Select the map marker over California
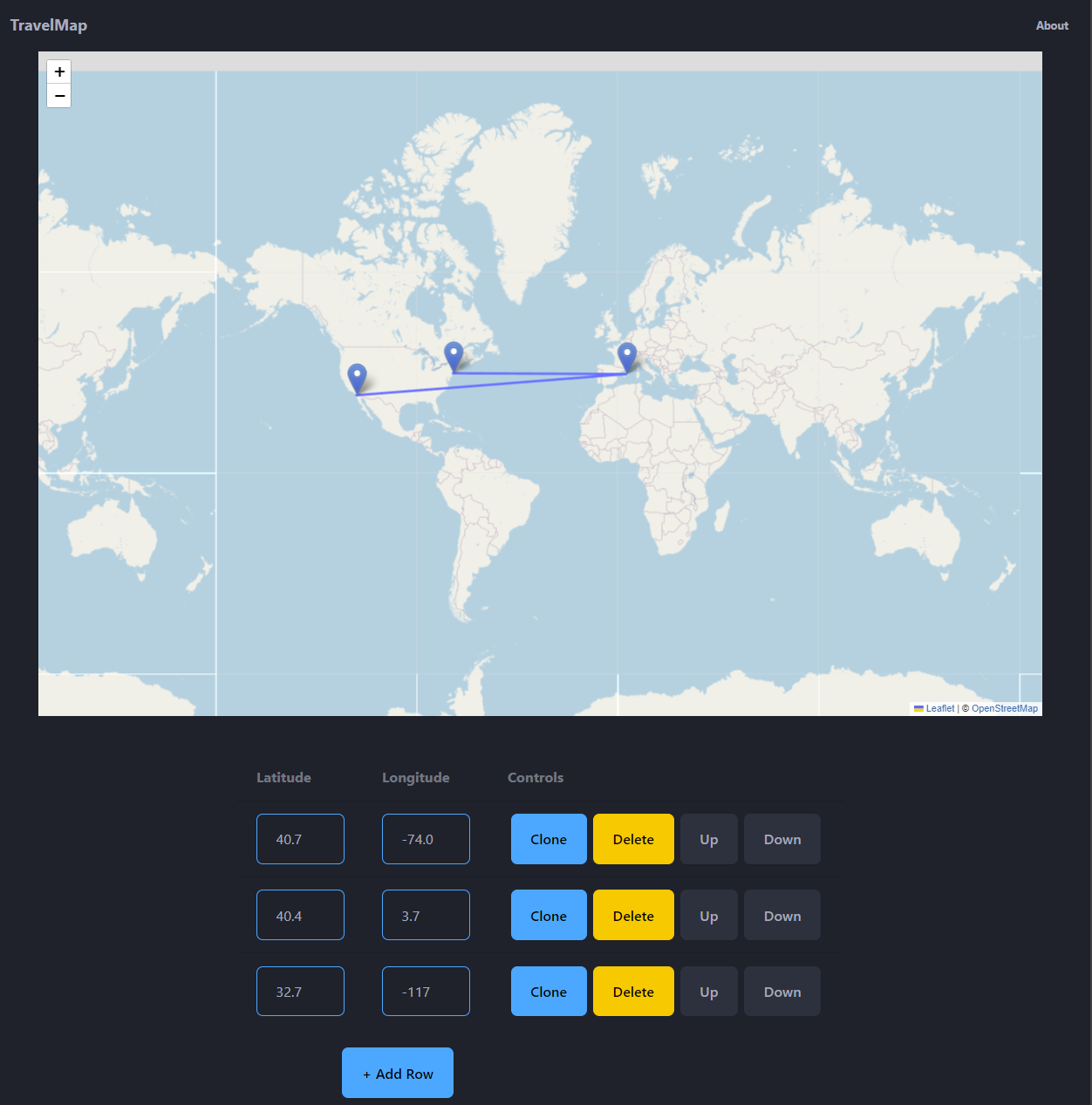Screen dimensions: 1092x1105 coord(357,375)
